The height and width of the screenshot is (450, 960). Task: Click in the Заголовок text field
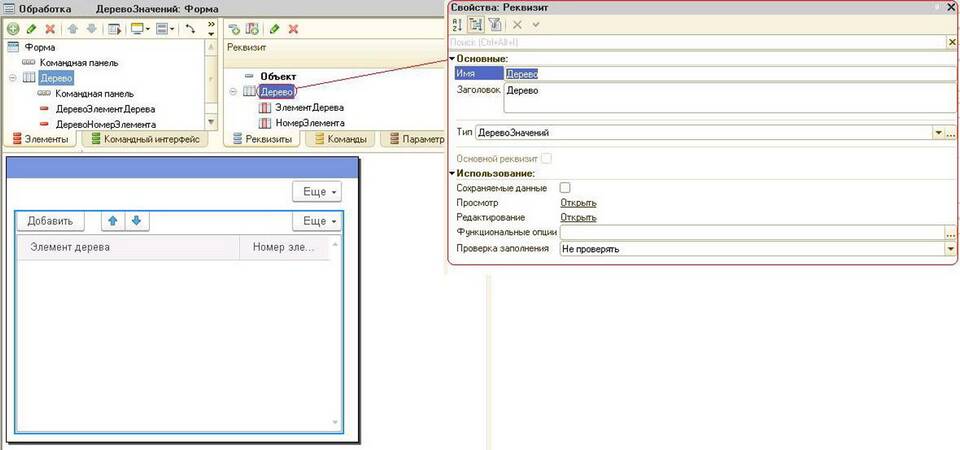pos(731,98)
